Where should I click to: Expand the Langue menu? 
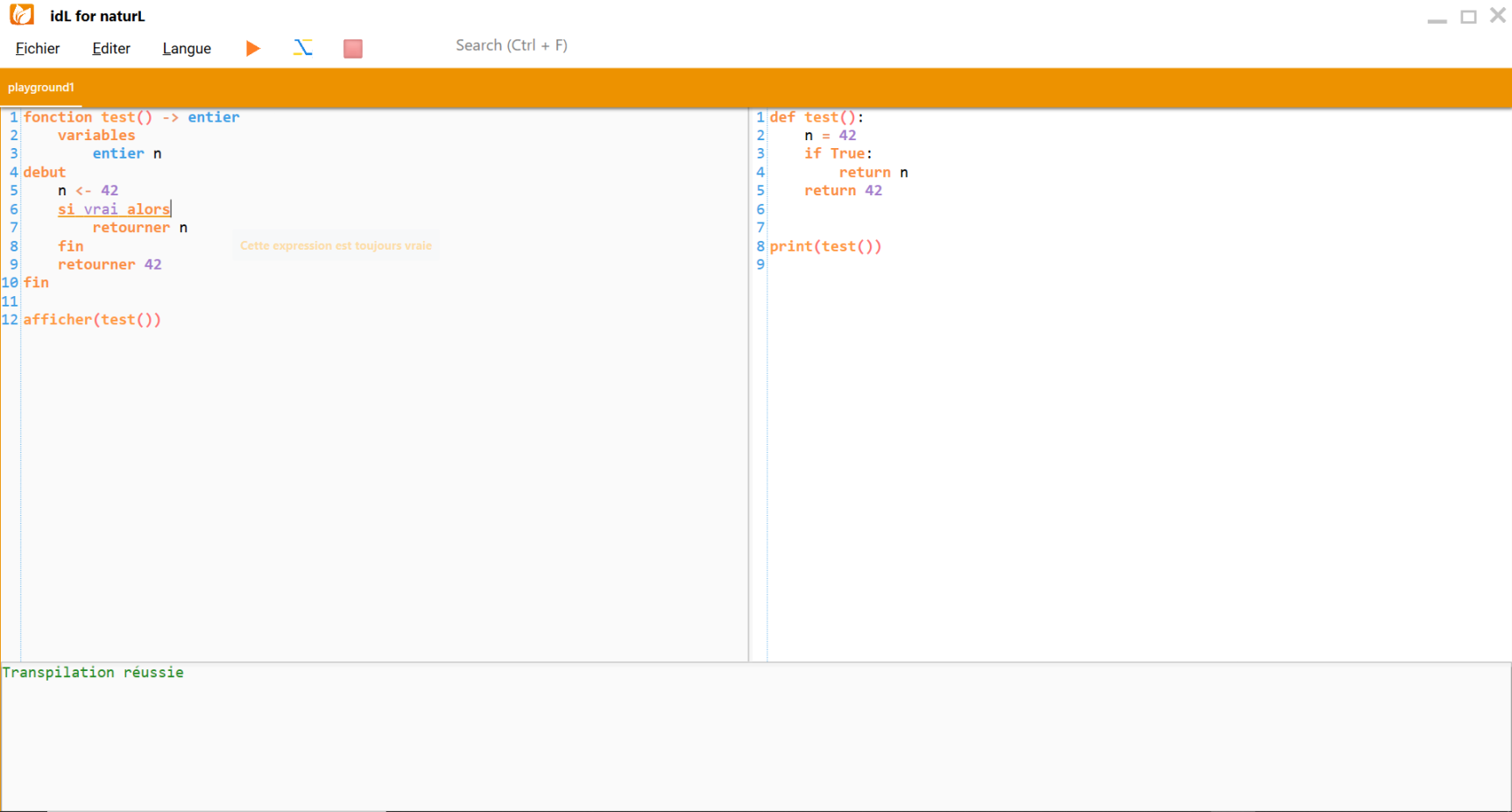click(187, 48)
